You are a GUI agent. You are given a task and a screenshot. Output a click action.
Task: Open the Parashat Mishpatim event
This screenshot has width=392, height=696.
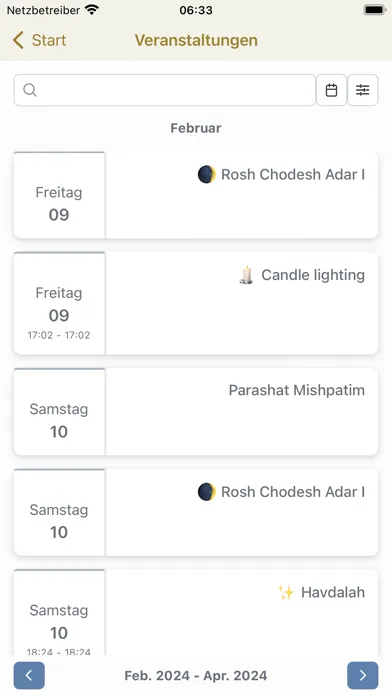click(196, 411)
